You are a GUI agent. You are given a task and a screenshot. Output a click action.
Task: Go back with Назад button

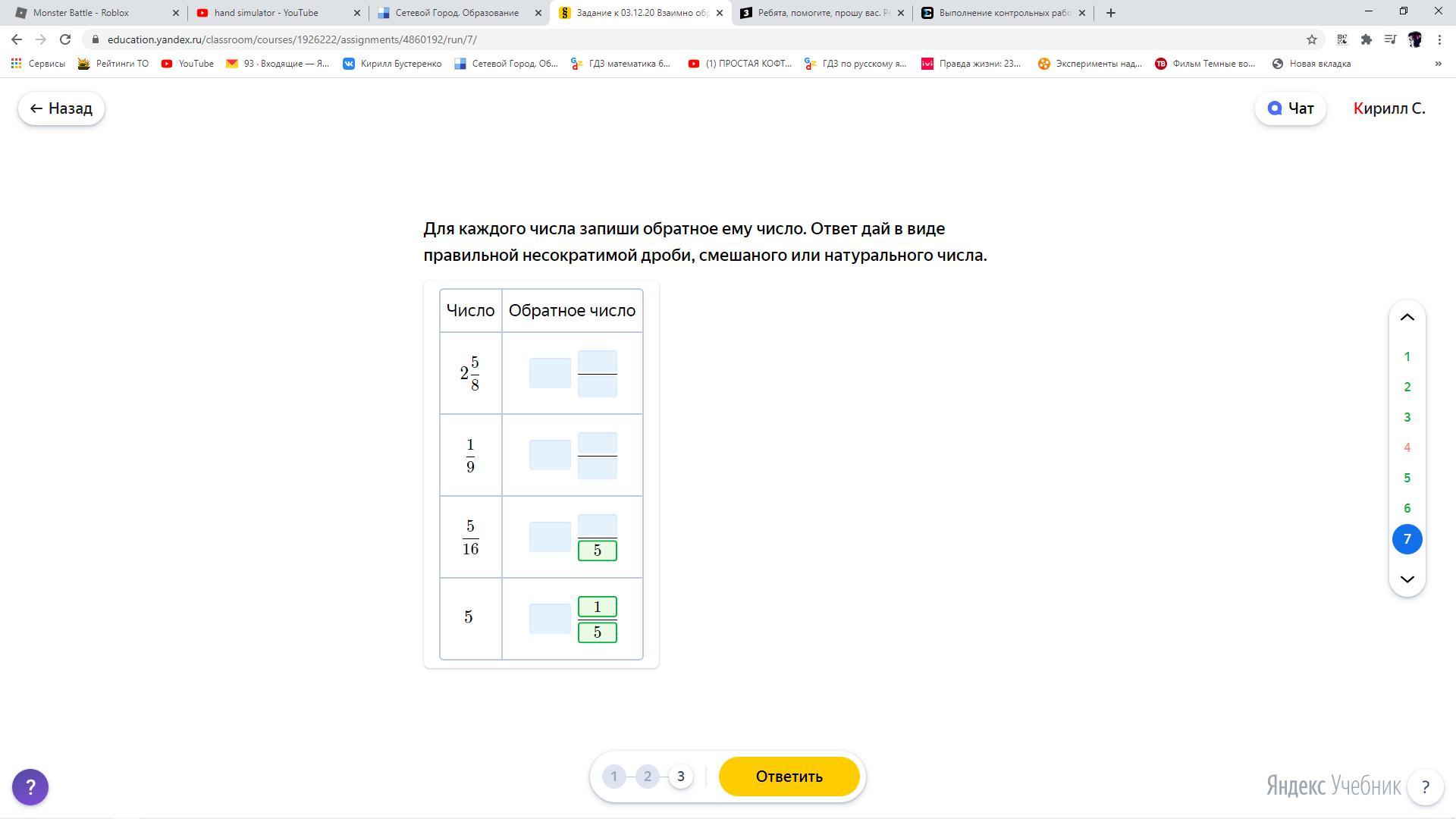(61, 108)
